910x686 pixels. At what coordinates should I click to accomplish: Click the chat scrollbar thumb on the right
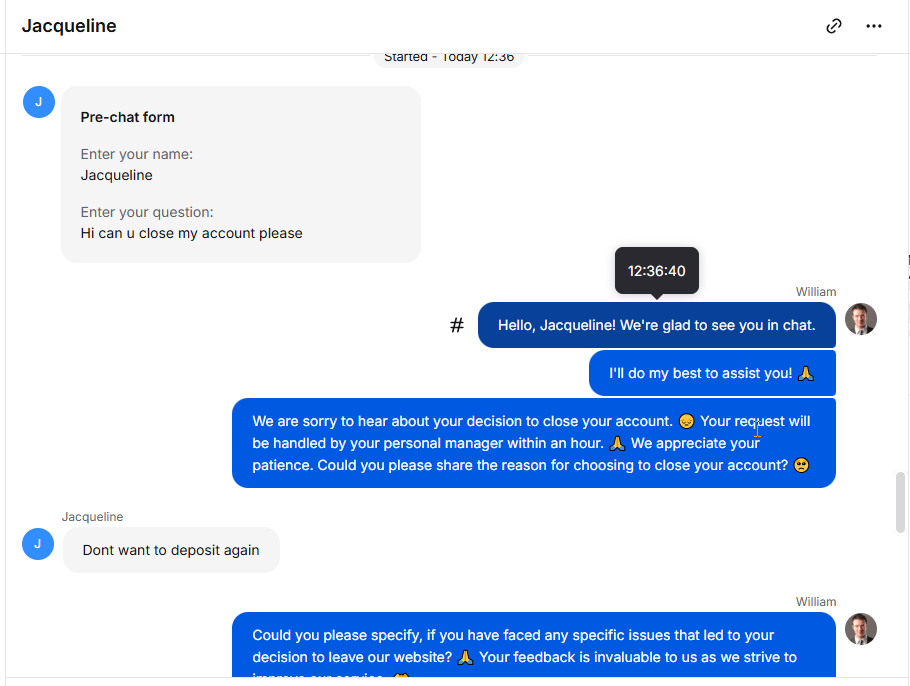(900, 503)
